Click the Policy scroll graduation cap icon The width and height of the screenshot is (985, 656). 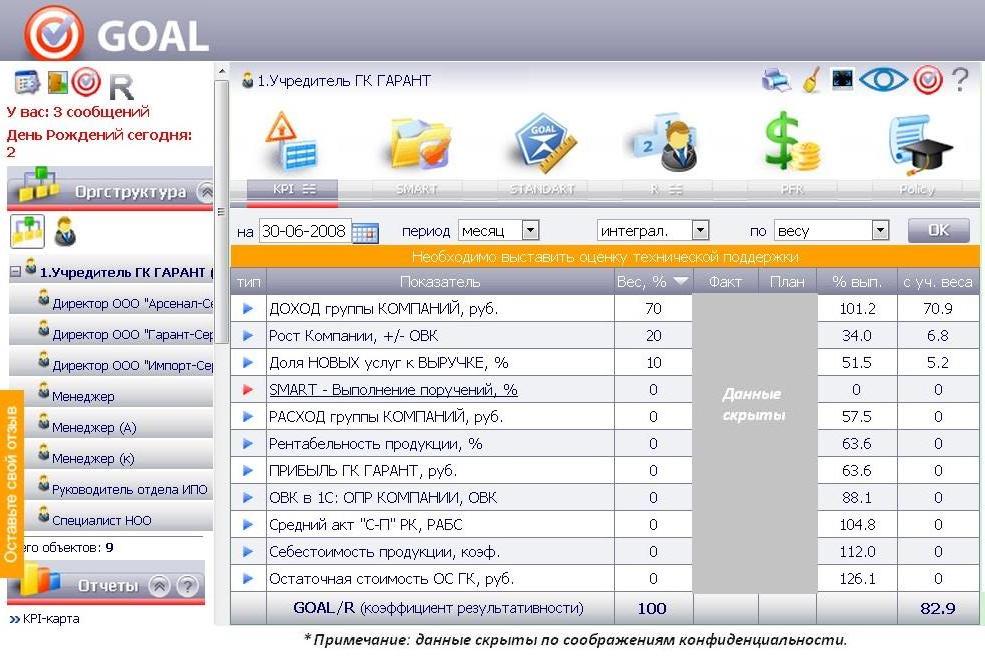[919, 144]
